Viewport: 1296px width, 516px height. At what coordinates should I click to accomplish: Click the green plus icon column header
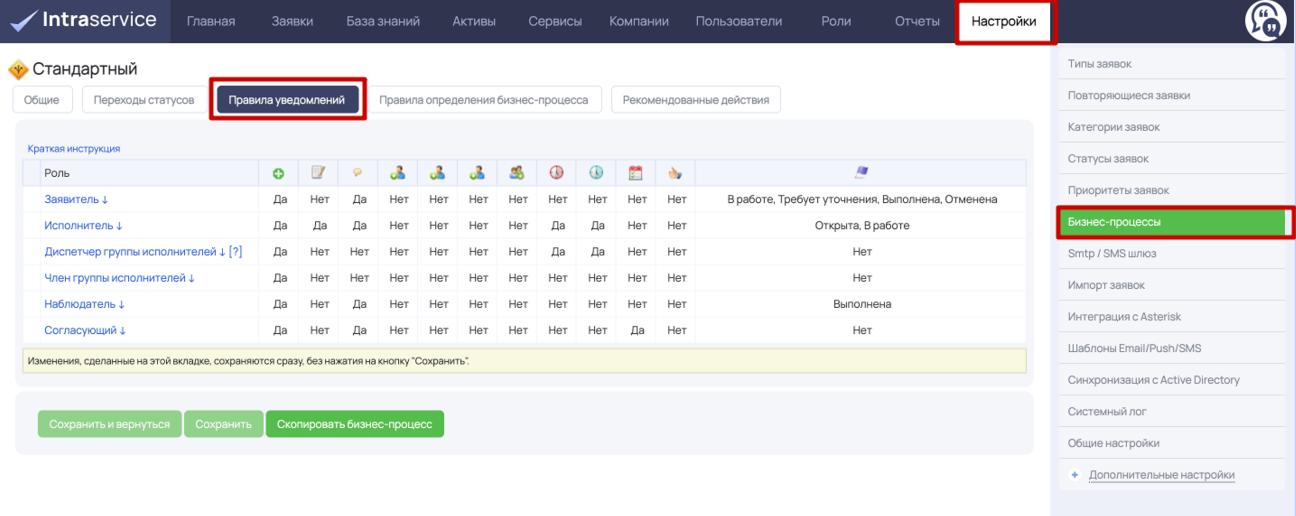pyautogui.click(x=280, y=173)
